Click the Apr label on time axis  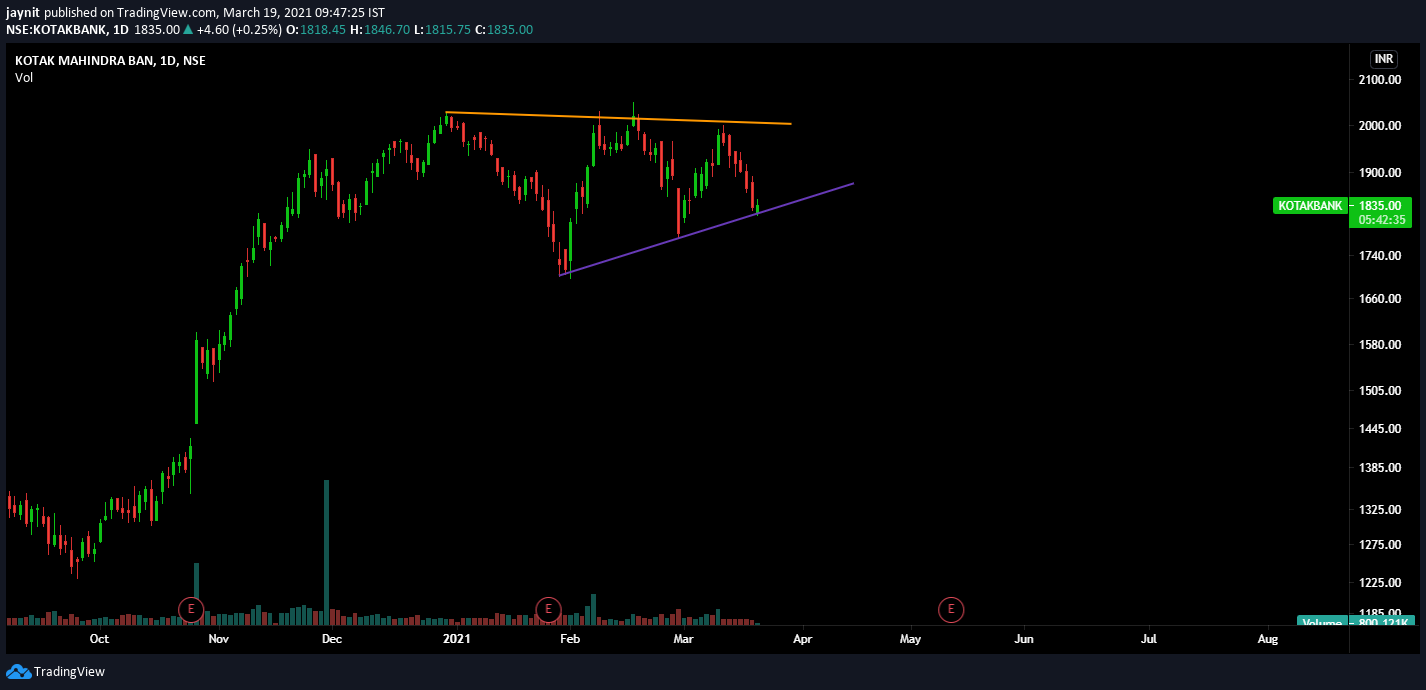tap(801, 638)
